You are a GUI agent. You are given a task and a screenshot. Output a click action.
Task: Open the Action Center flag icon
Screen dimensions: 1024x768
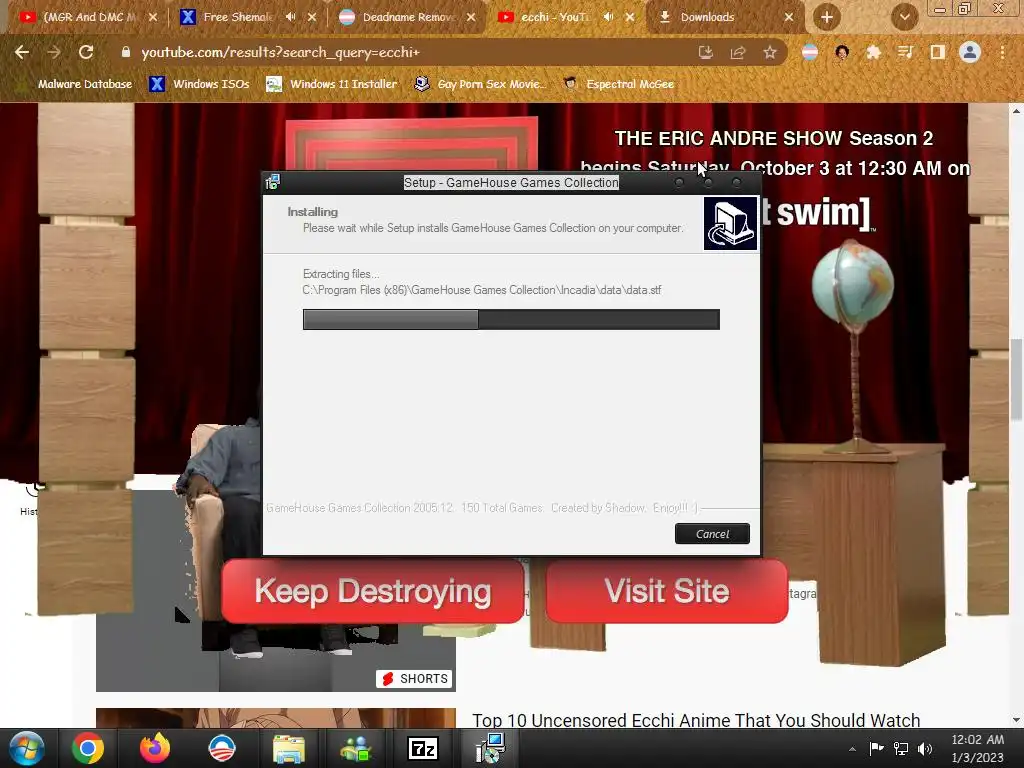(x=876, y=748)
